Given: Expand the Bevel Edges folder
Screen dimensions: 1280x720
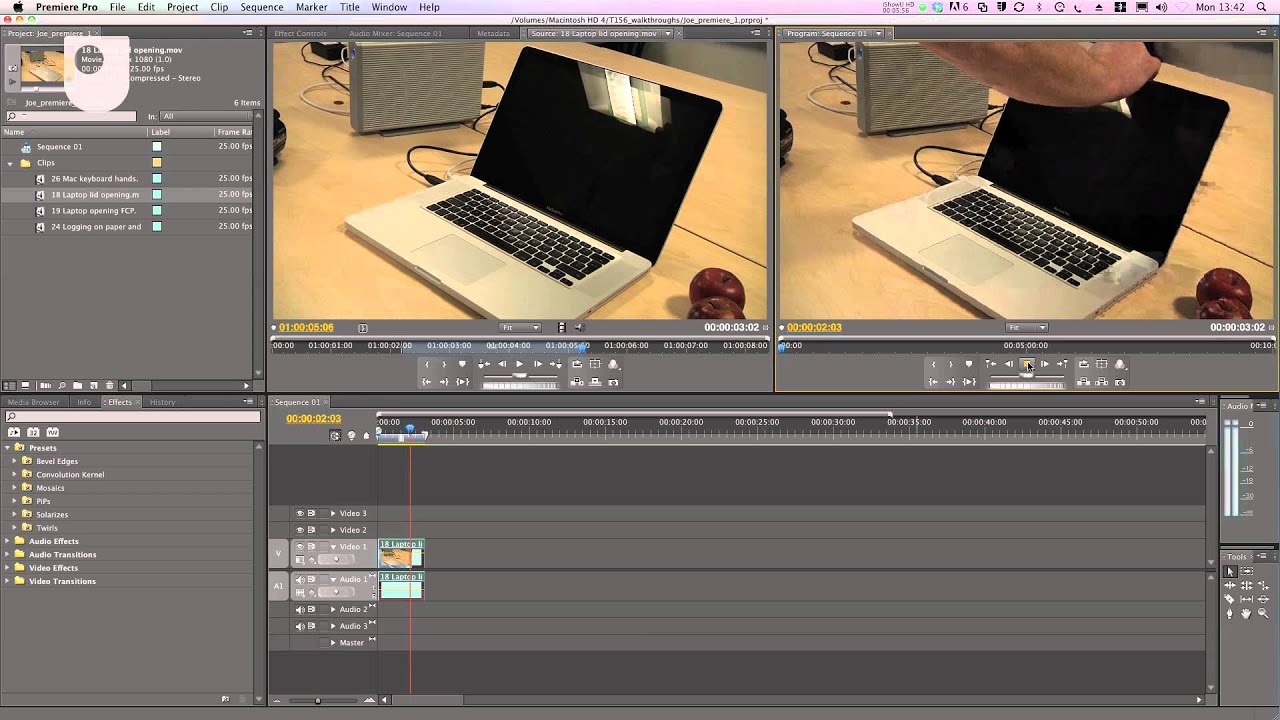Looking at the screenshot, I should tap(15, 461).
